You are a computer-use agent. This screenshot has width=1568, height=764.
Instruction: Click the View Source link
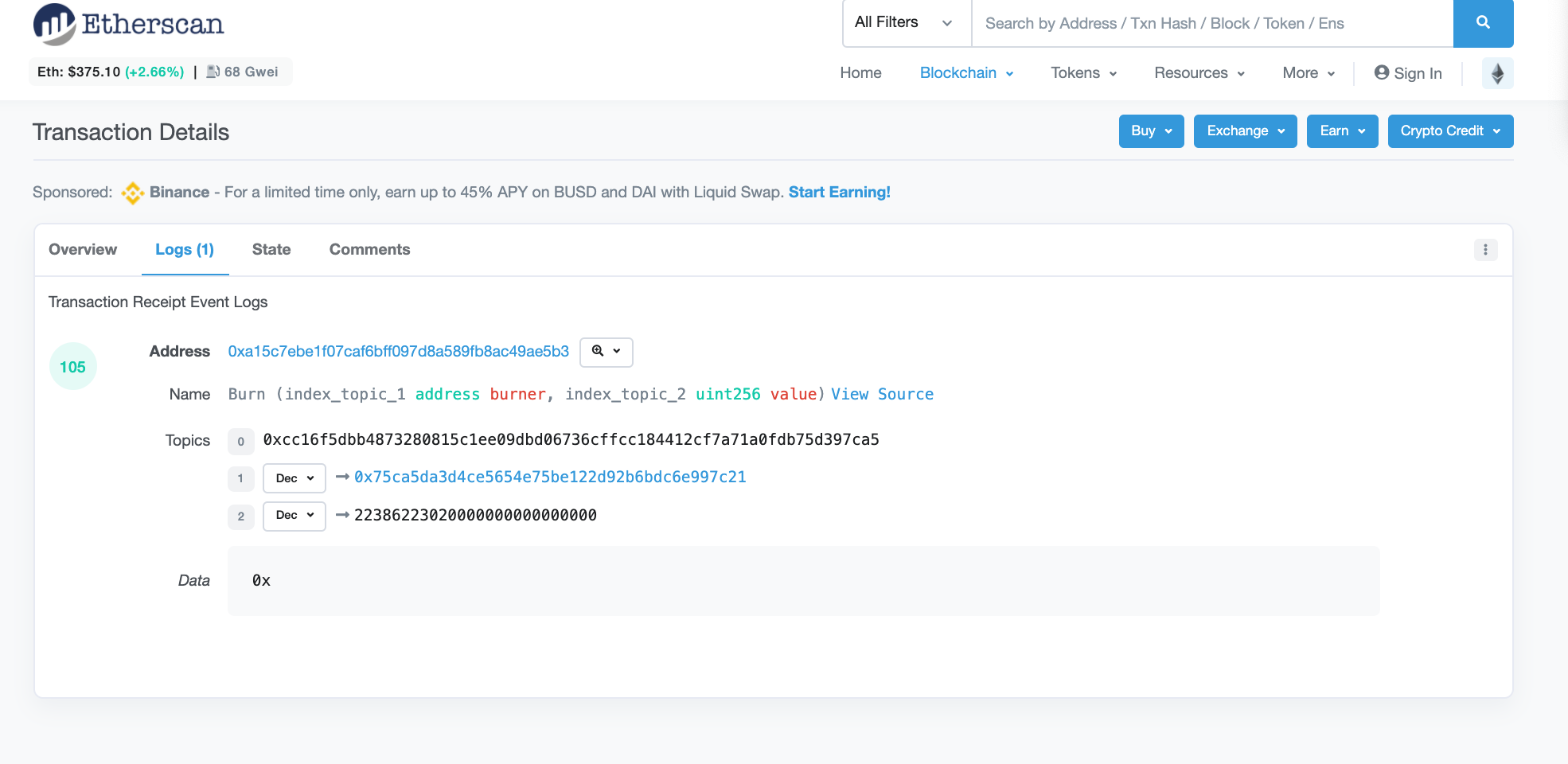click(882, 395)
